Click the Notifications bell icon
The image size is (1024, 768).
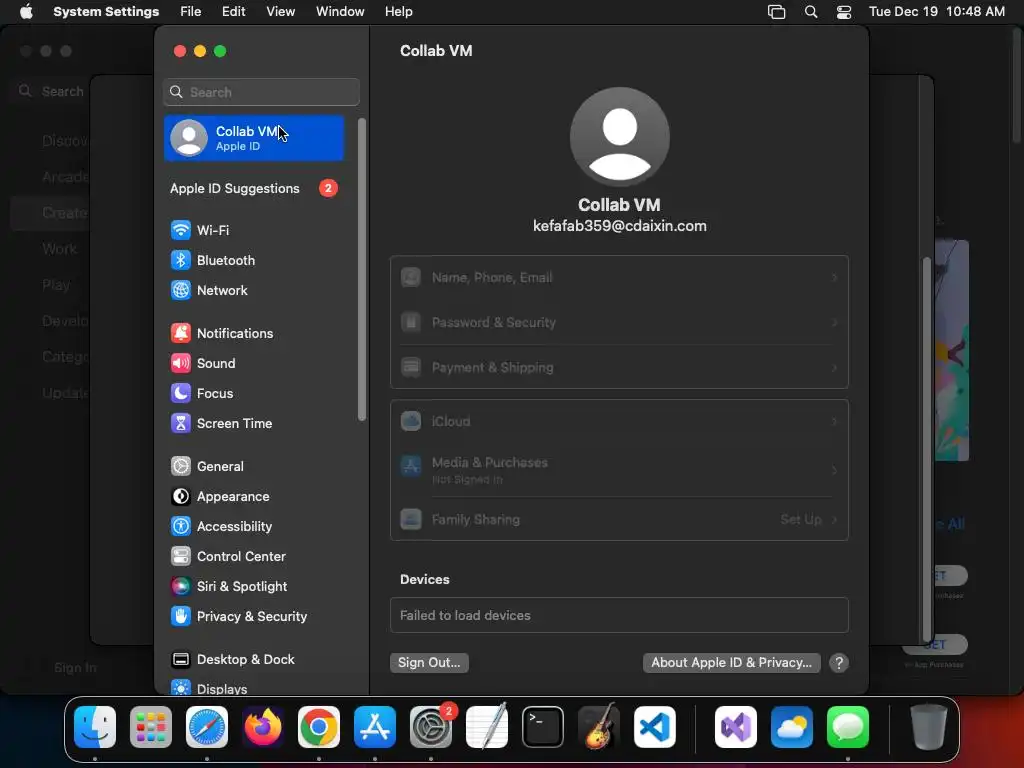pos(180,333)
